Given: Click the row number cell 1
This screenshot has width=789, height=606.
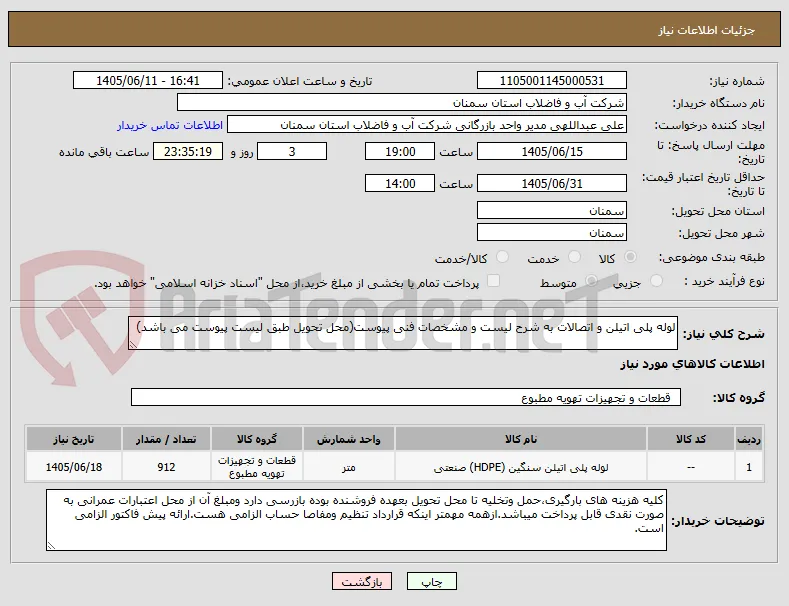Looking at the screenshot, I should [x=749, y=467].
